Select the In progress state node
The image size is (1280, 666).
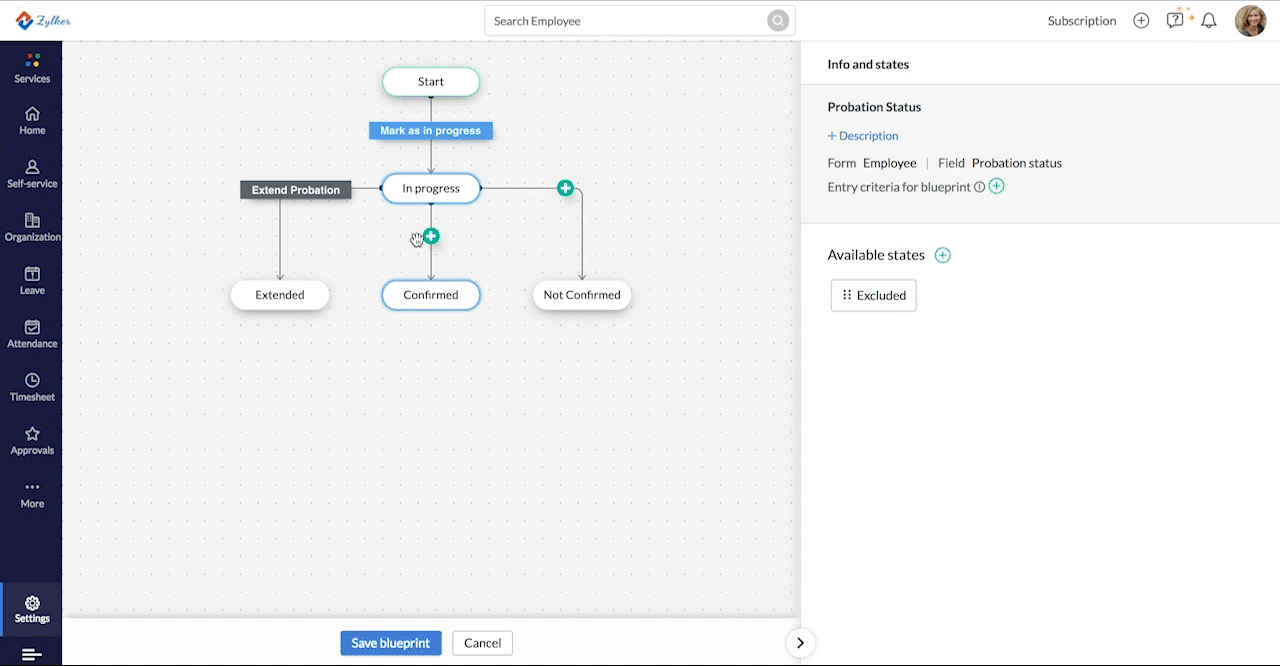(431, 188)
